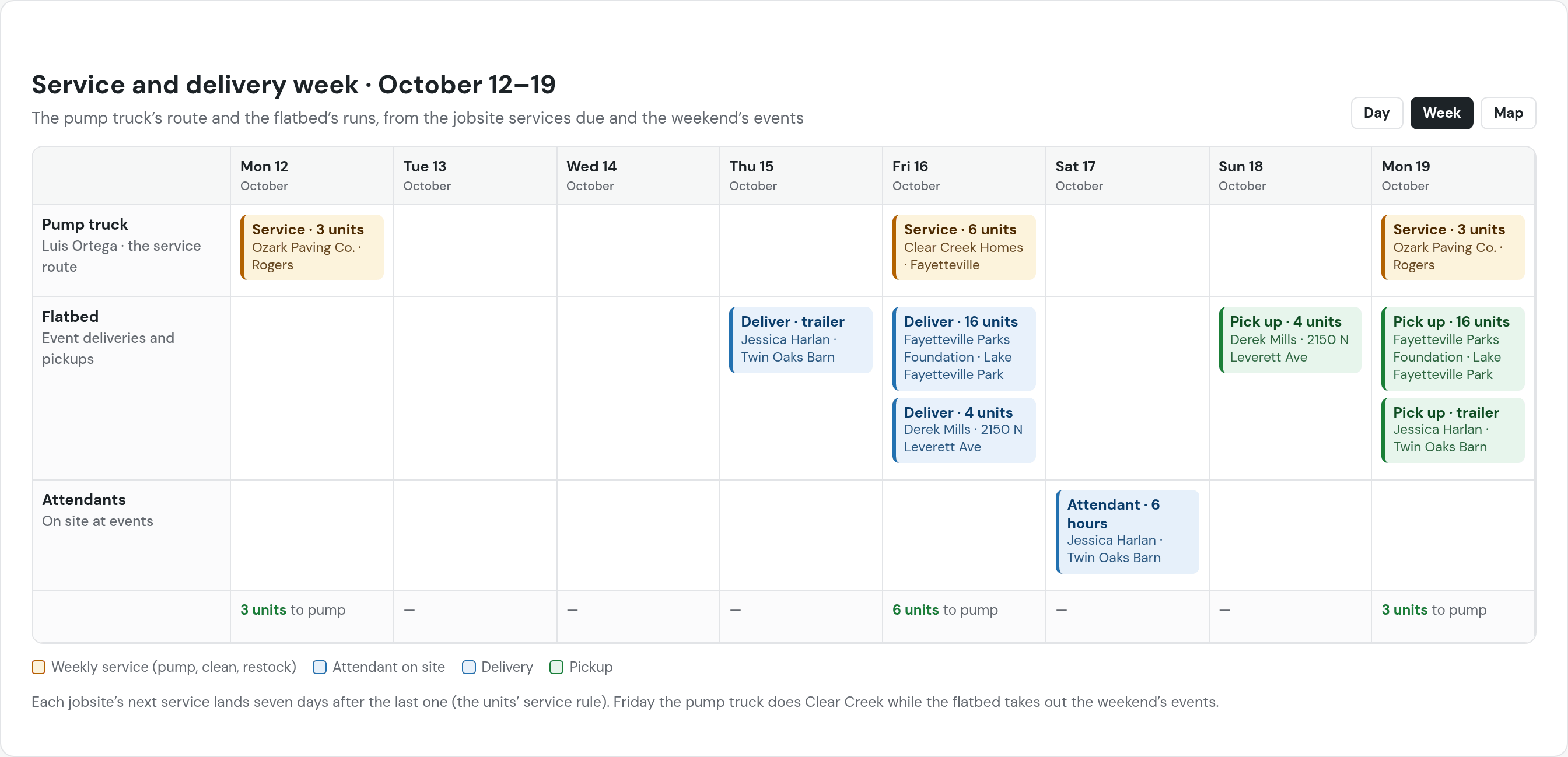This screenshot has width=1568, height=757.
Task: Open Thursday Deliver trailer event
Action: [x=801, y=339]
